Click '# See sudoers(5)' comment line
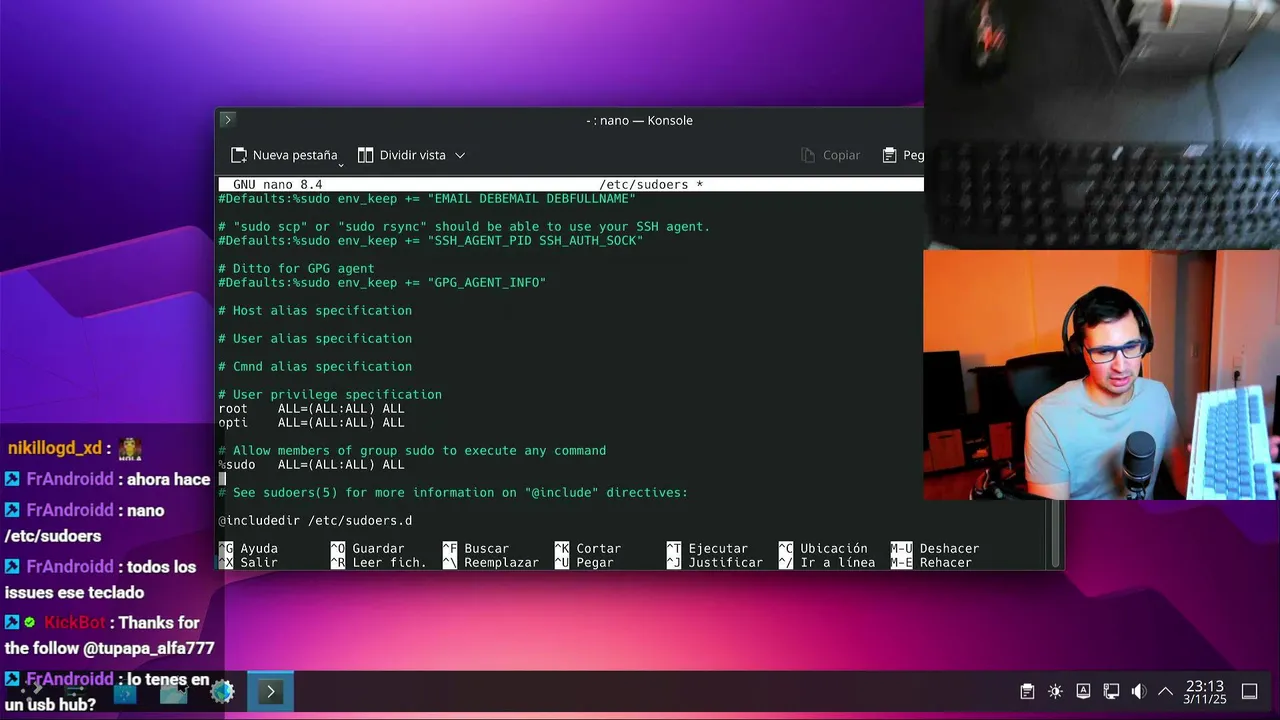This screenshot has height=720, width=1280. click(x=453, y=493)
